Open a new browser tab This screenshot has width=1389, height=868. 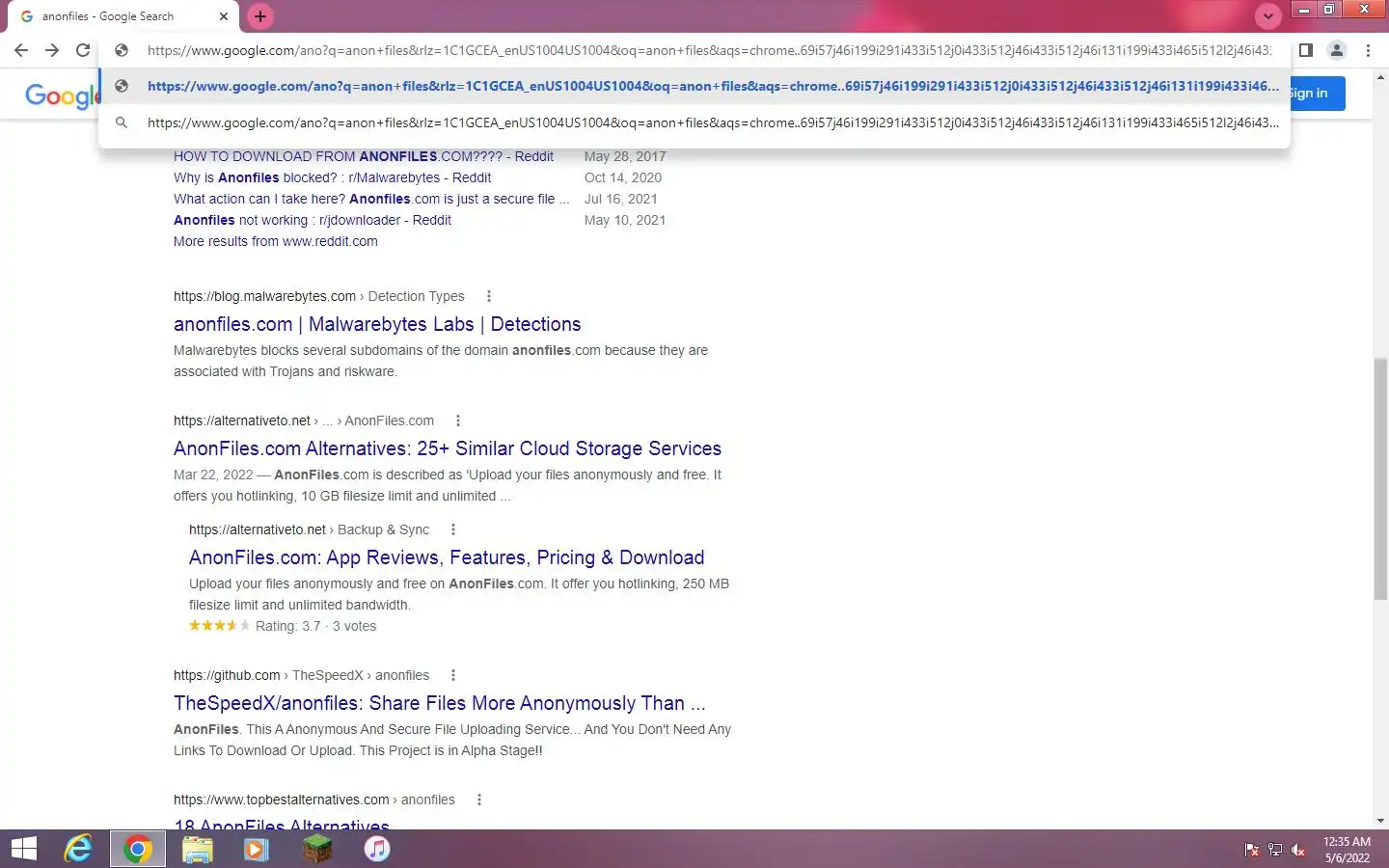point(260,16)
